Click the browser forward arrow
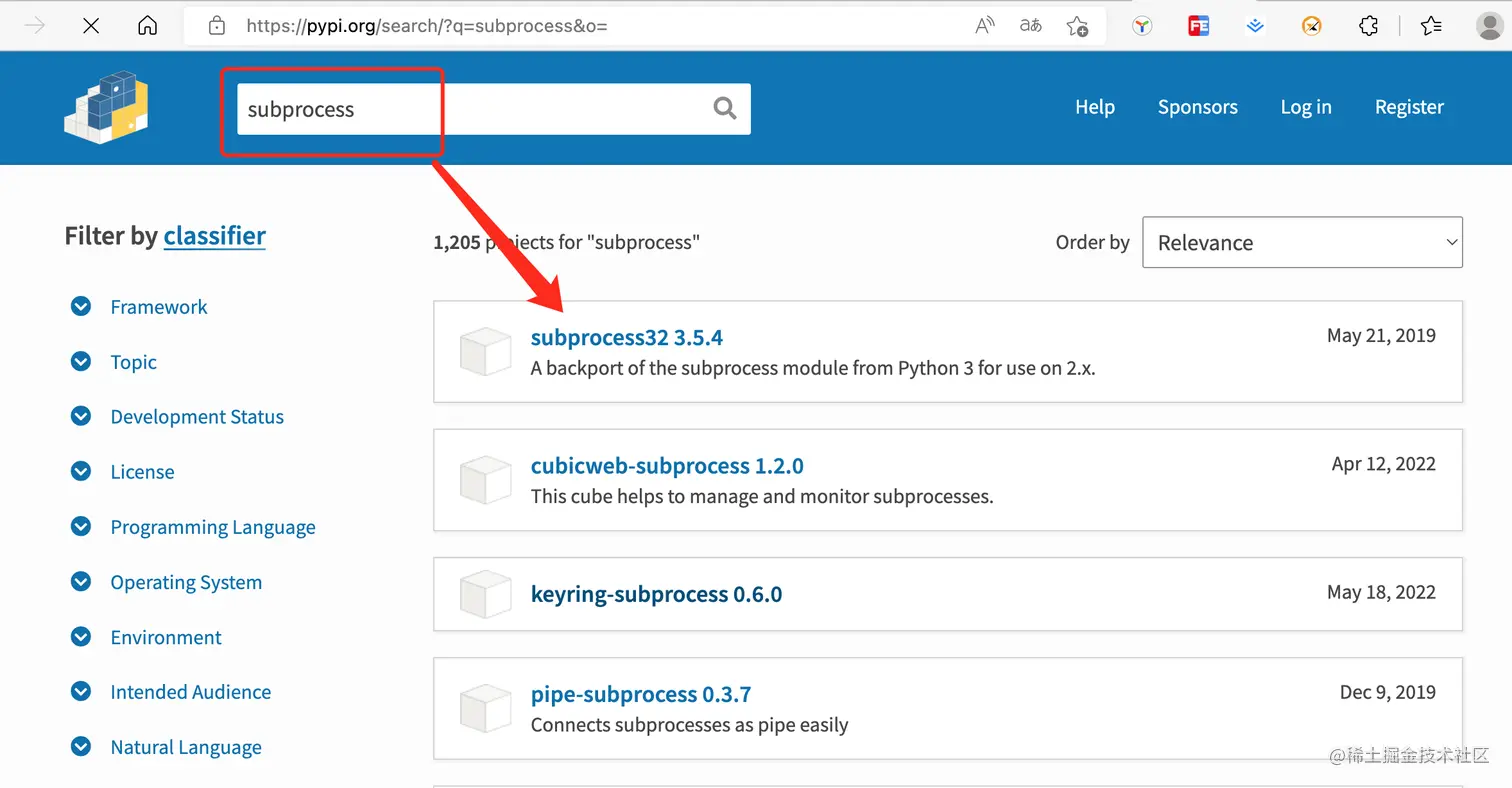Viewport: 1512px width, 788px height. tap(35, 26)
